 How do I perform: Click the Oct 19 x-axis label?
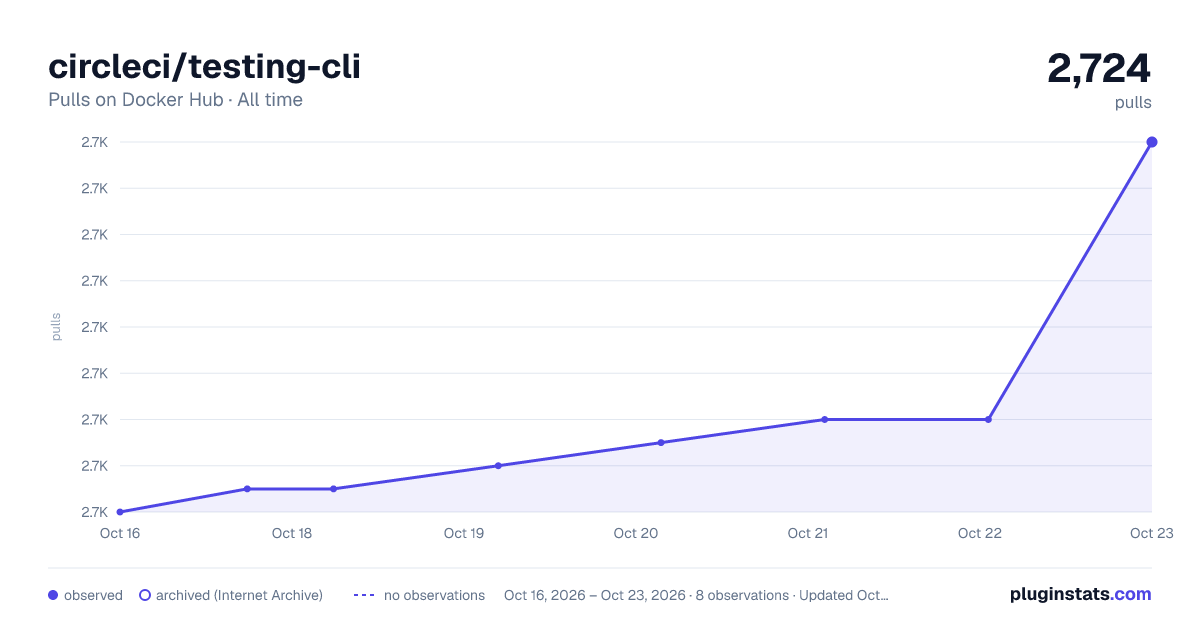tap(464, 533)
